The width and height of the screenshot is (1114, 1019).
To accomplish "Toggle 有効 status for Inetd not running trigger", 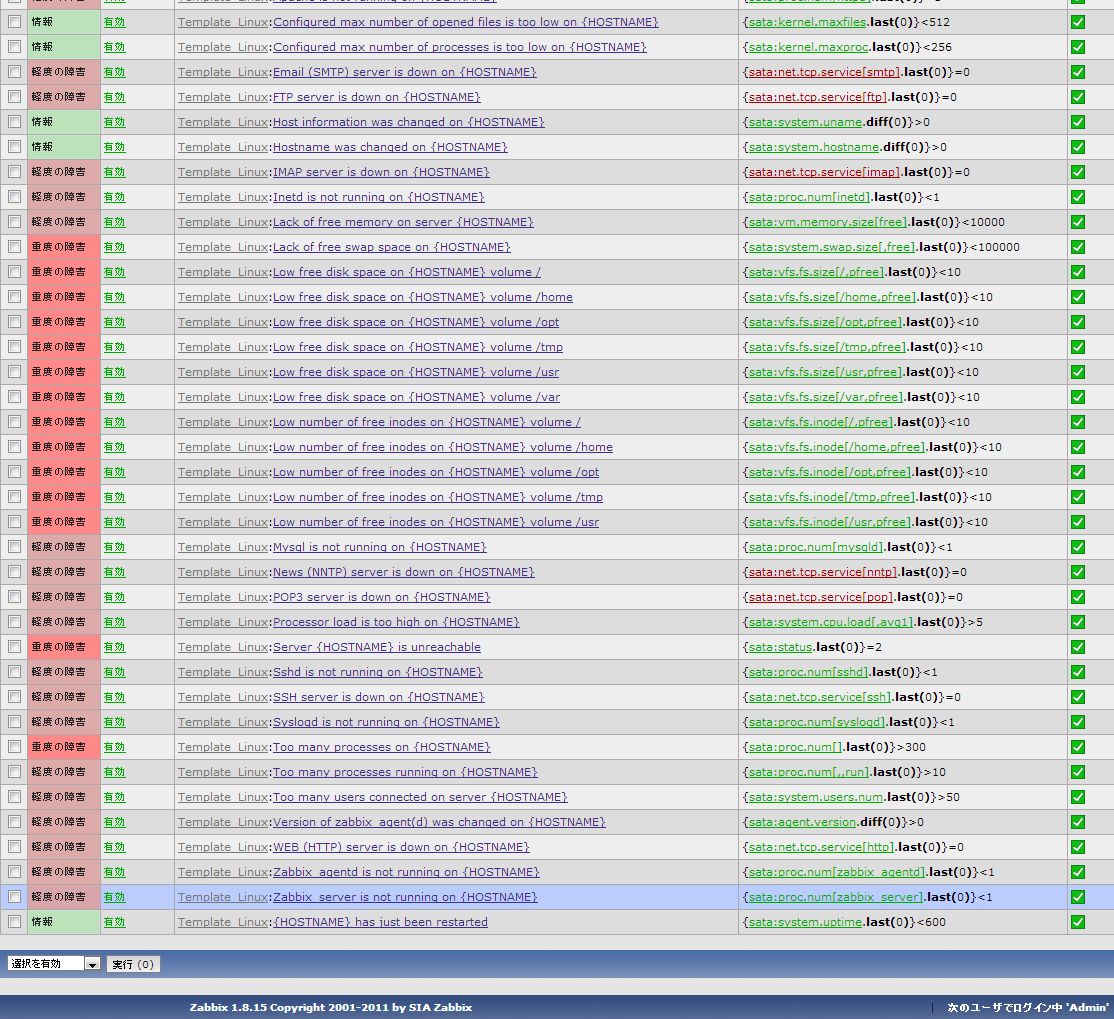I will point(114,197).
